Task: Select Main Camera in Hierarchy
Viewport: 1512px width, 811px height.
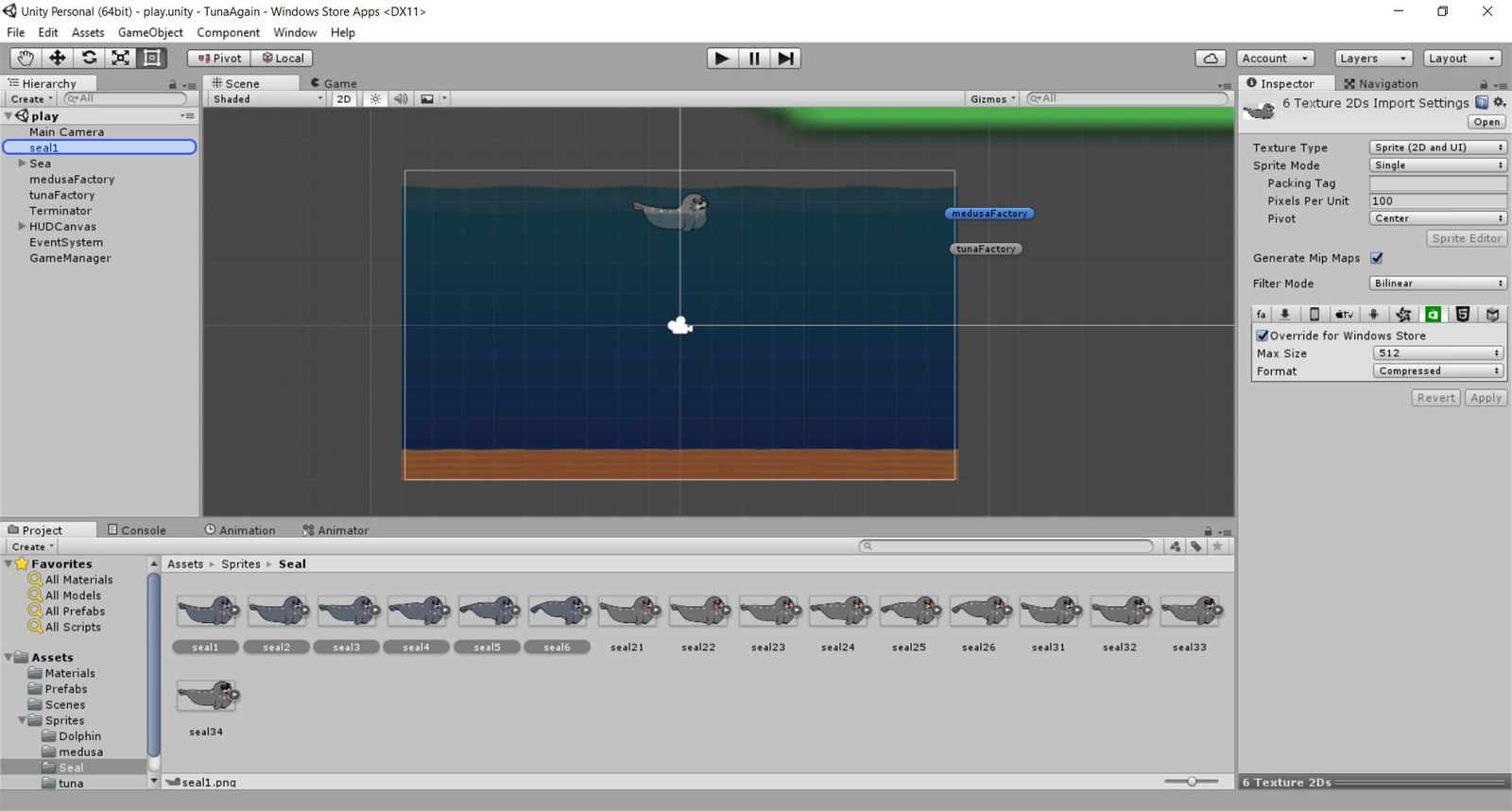Action: pos(66,132)
